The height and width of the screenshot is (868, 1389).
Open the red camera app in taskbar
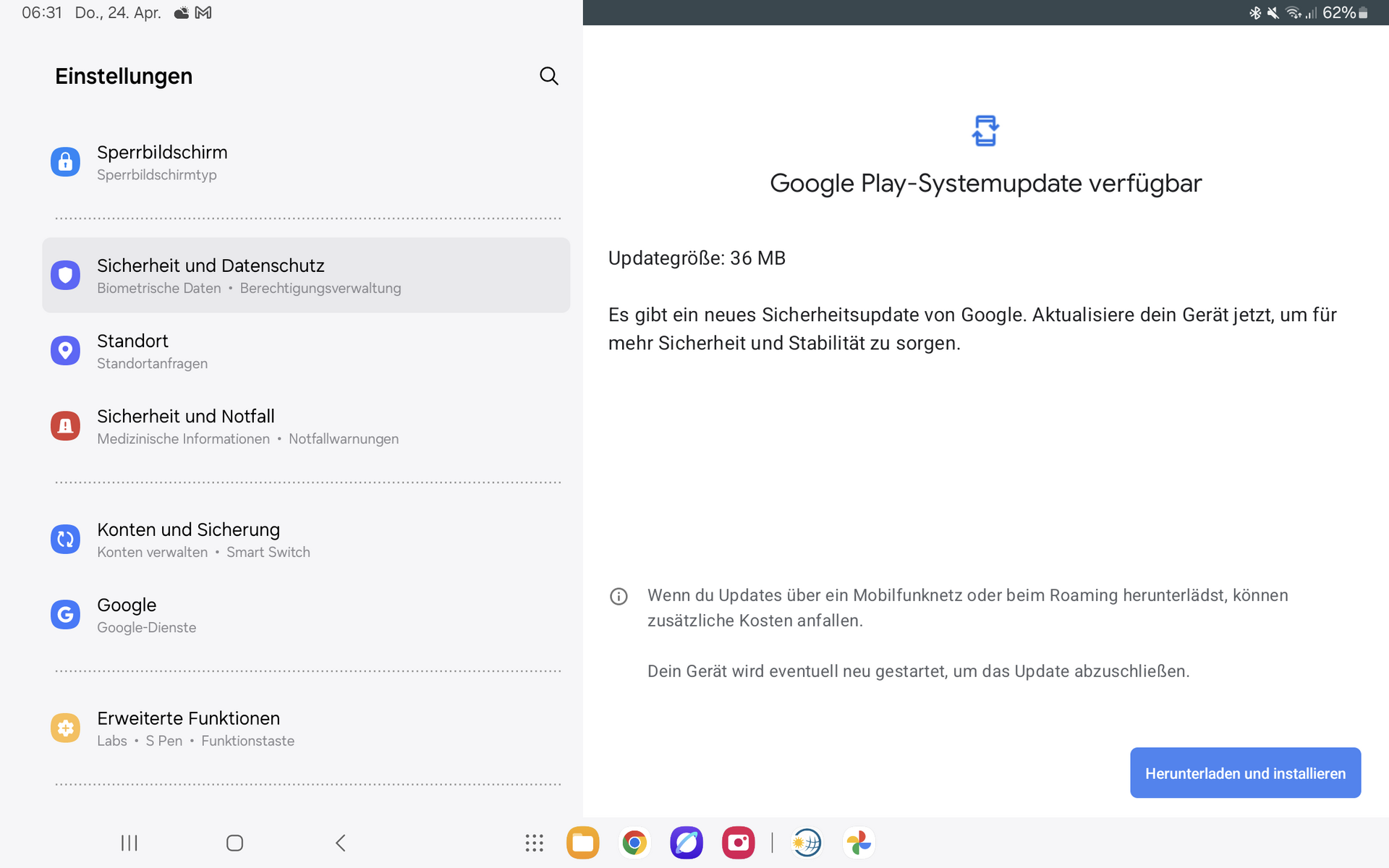[x=738, y=843]
